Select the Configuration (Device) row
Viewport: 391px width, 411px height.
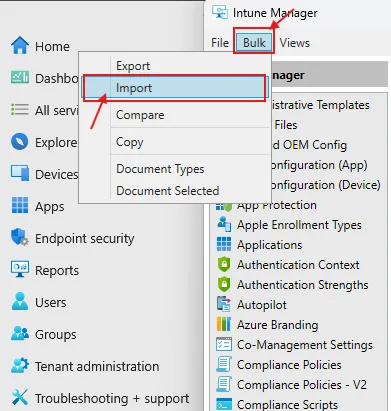click(x=327, y=185)
